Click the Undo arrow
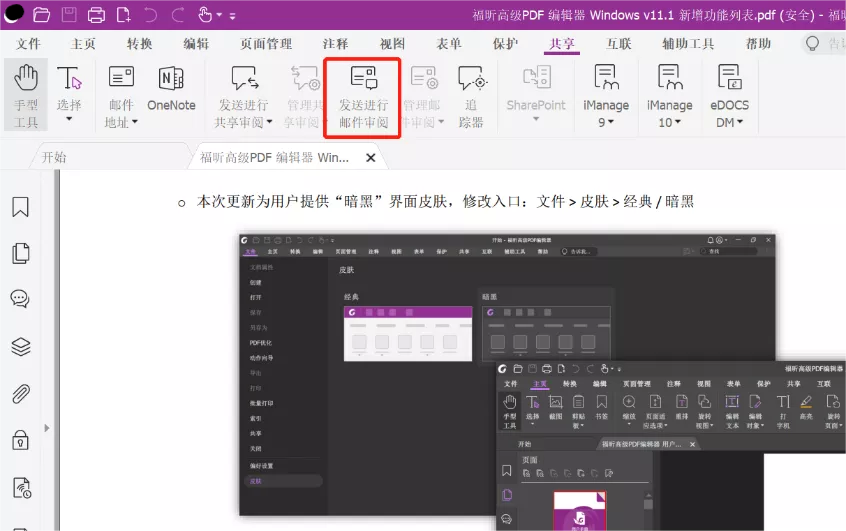The width and height of the screenshot is (846, 531). [151, 15]
